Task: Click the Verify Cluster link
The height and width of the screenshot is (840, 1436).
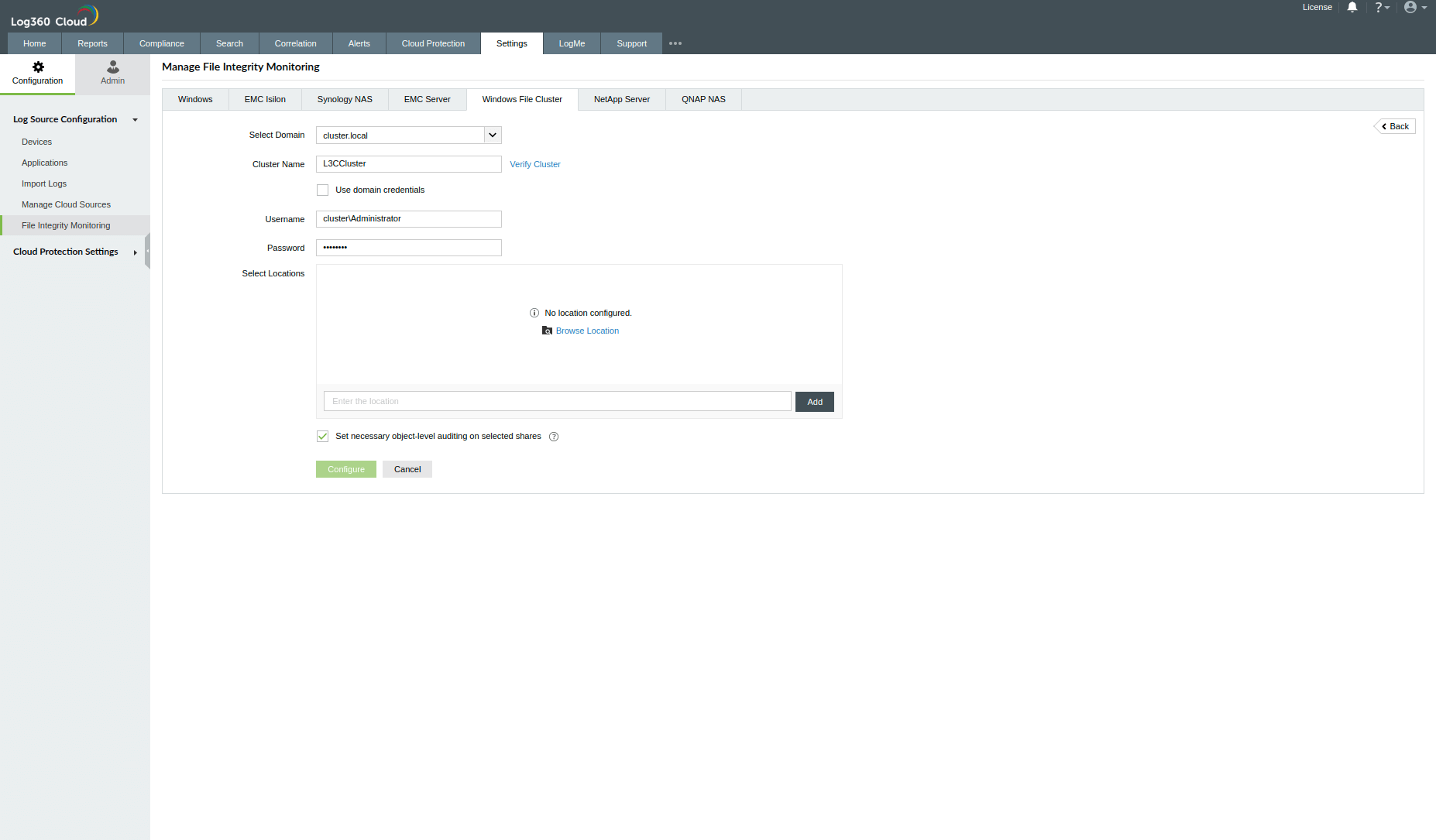Action: click(x=534, y=164)
